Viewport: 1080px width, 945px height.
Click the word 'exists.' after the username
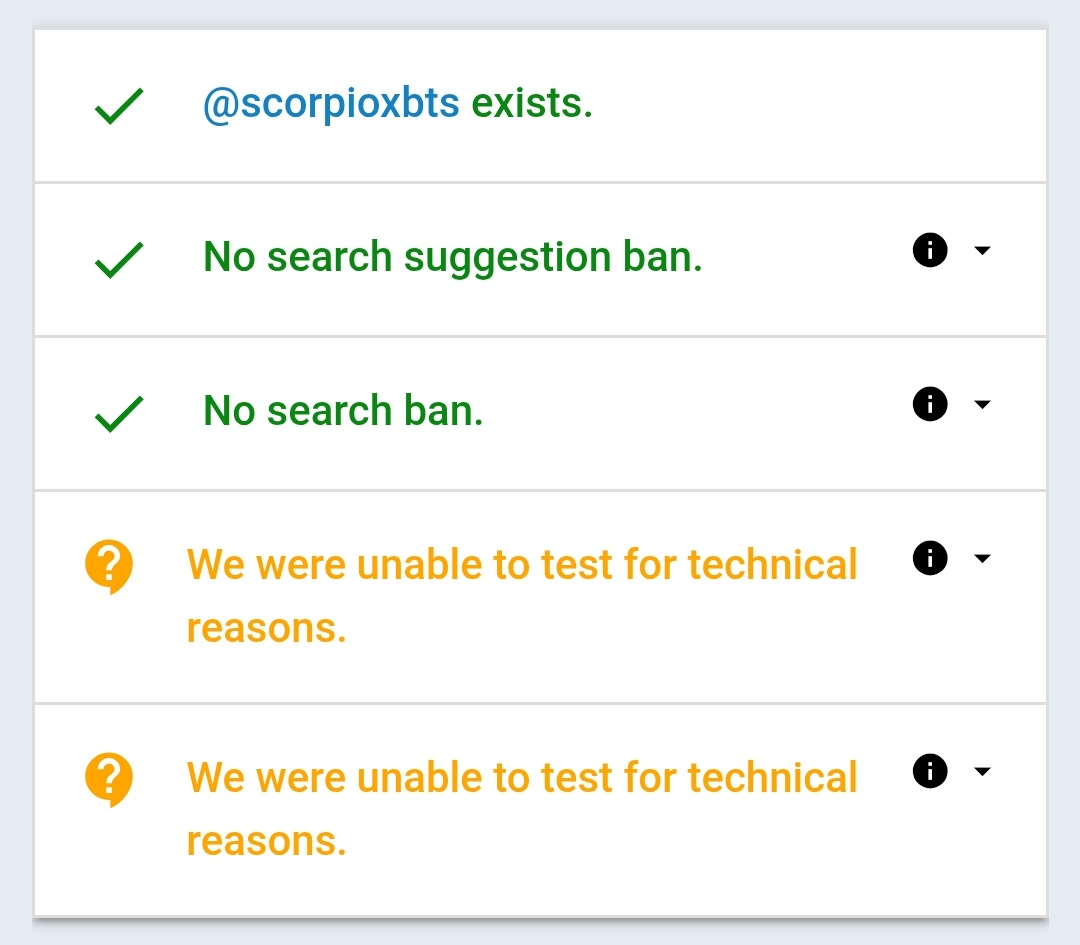pos(531,103)
